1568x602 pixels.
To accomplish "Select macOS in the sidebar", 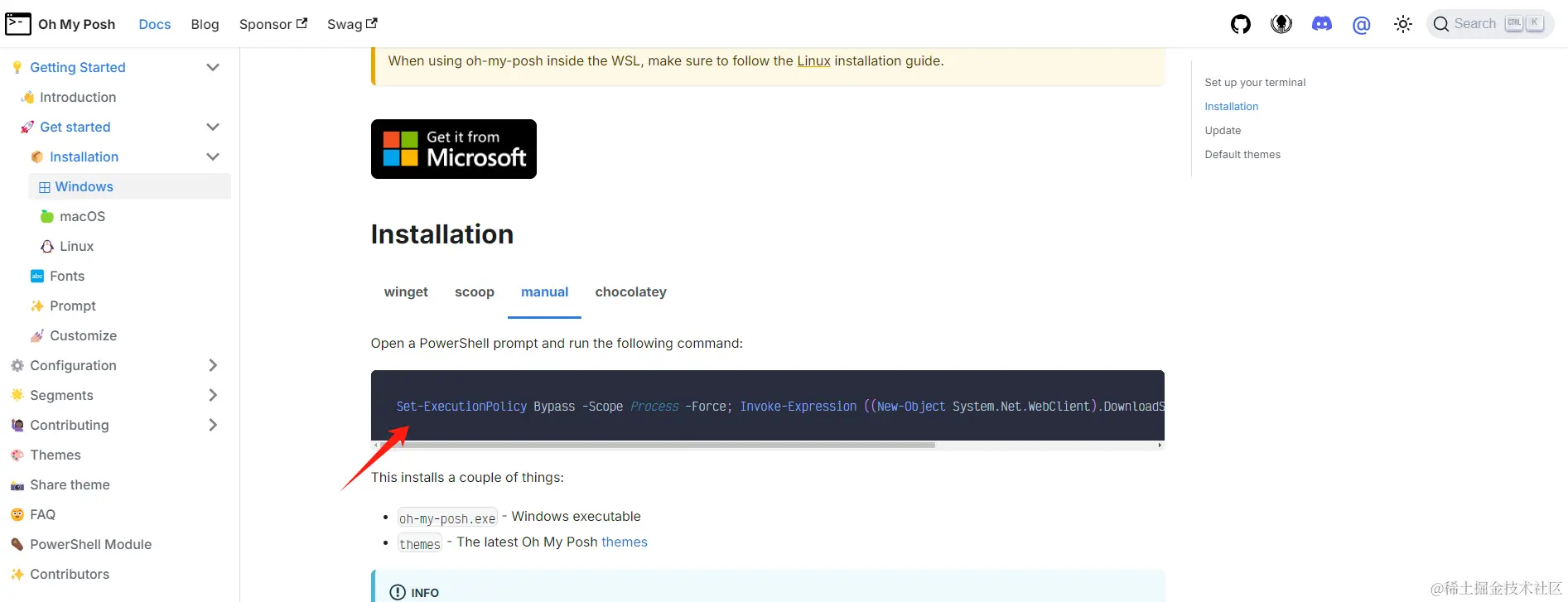I will pos(82,216).
